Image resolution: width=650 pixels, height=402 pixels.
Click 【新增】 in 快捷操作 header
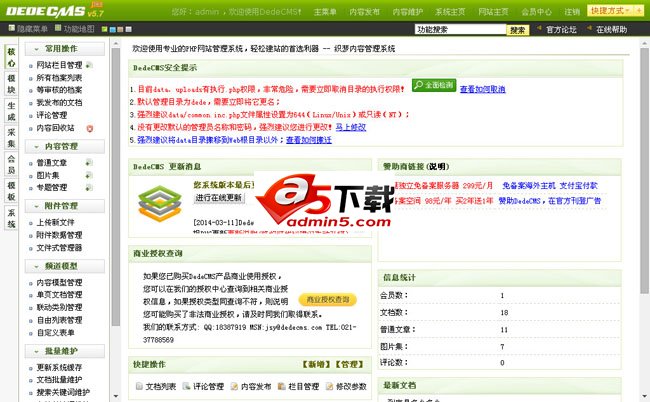tap(317, 364)
